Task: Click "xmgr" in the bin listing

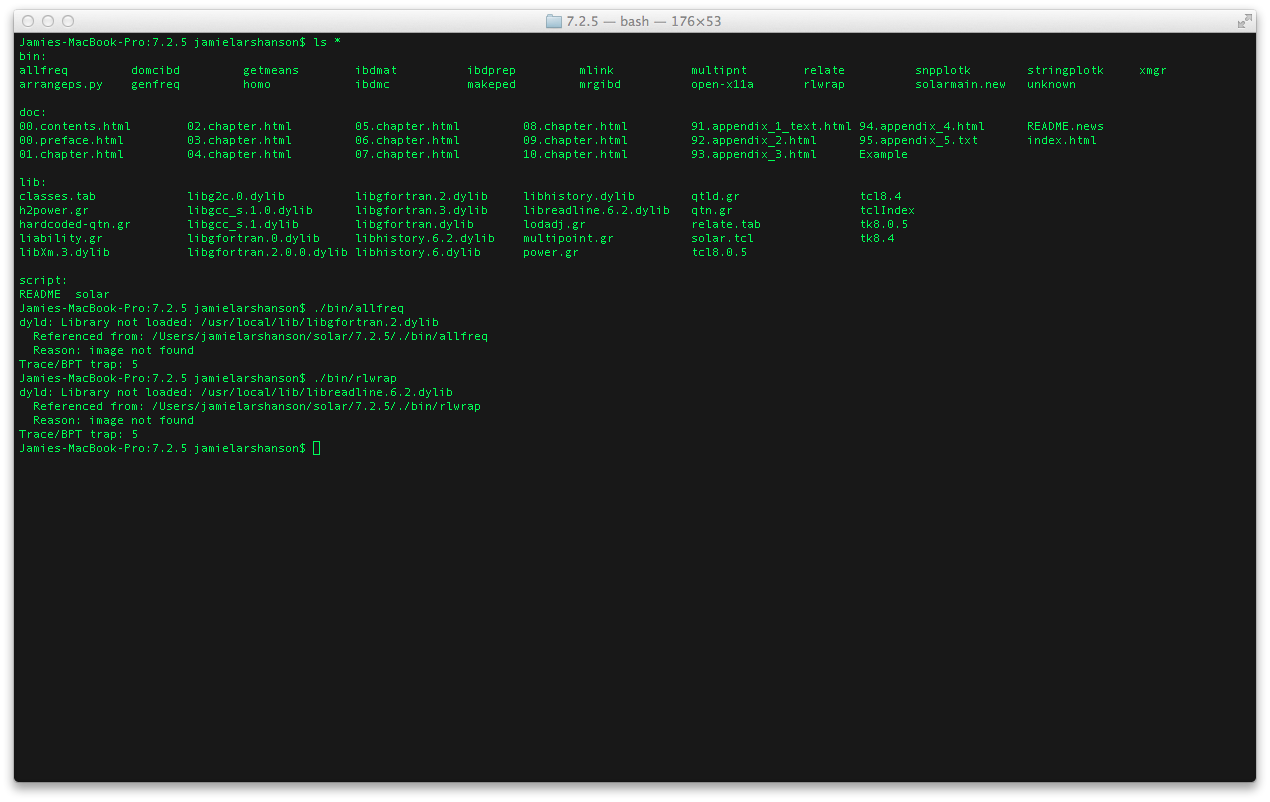Action: pos(1152,70)
